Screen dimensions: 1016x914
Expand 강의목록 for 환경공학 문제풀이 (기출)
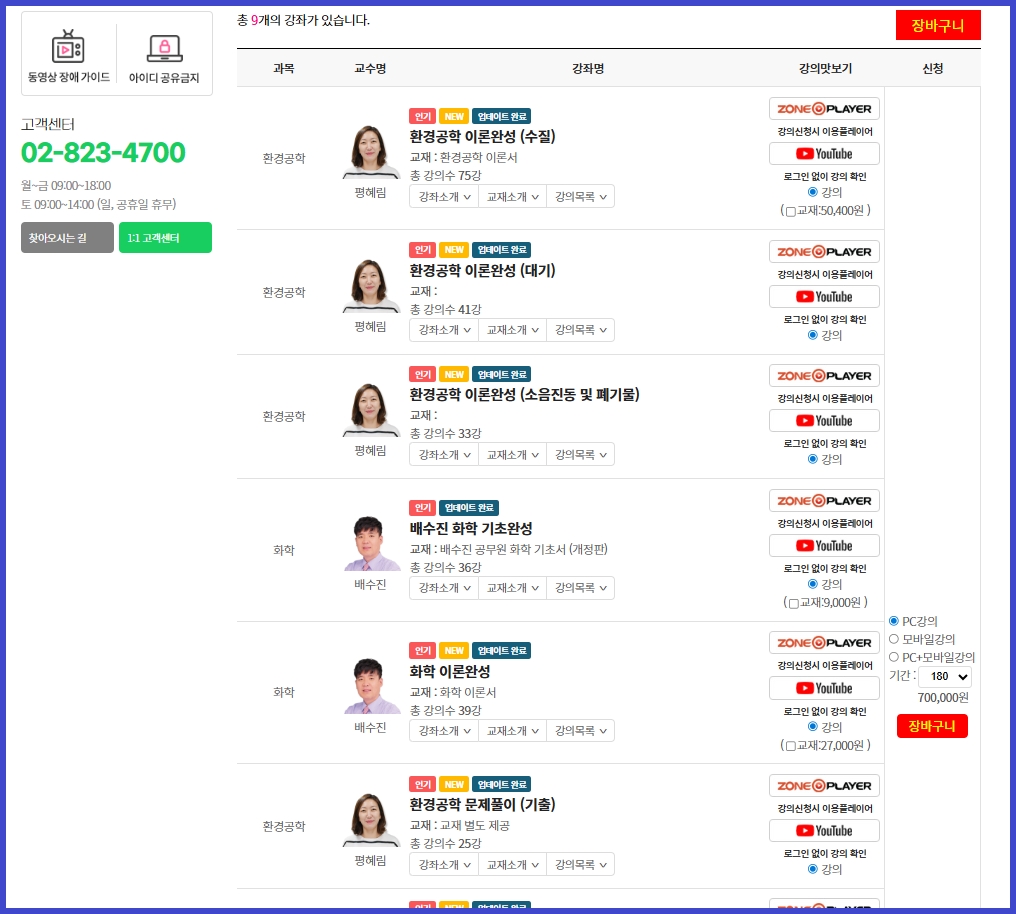[581, 865]
